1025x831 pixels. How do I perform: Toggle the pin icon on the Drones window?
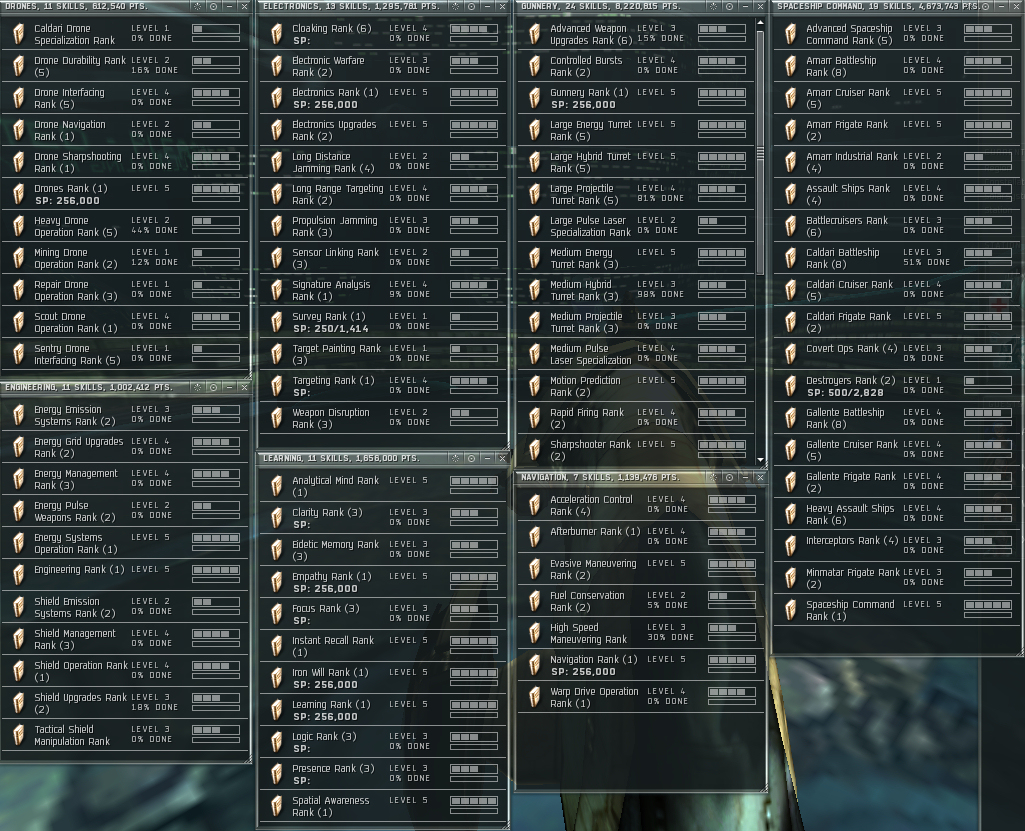pos(213,6)
